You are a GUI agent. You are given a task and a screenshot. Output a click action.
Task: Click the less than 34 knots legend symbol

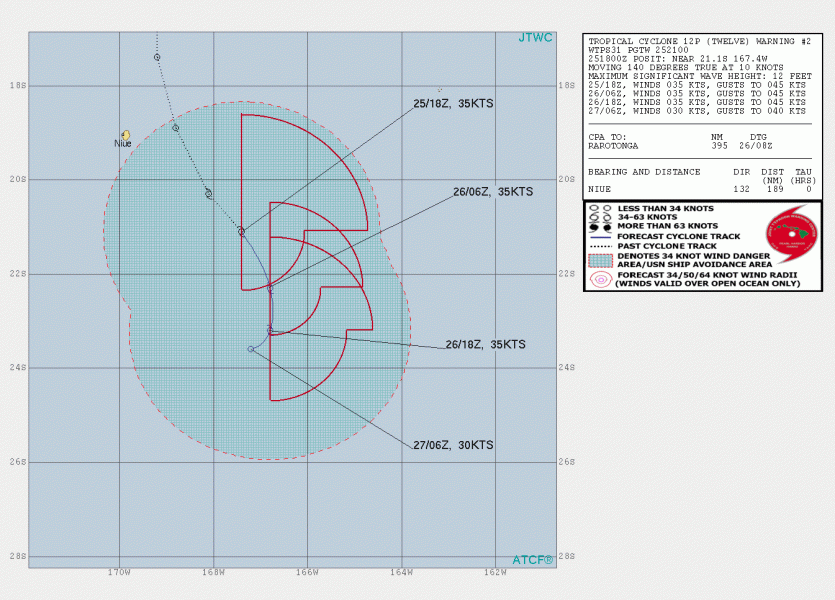[x=601, y=209]
